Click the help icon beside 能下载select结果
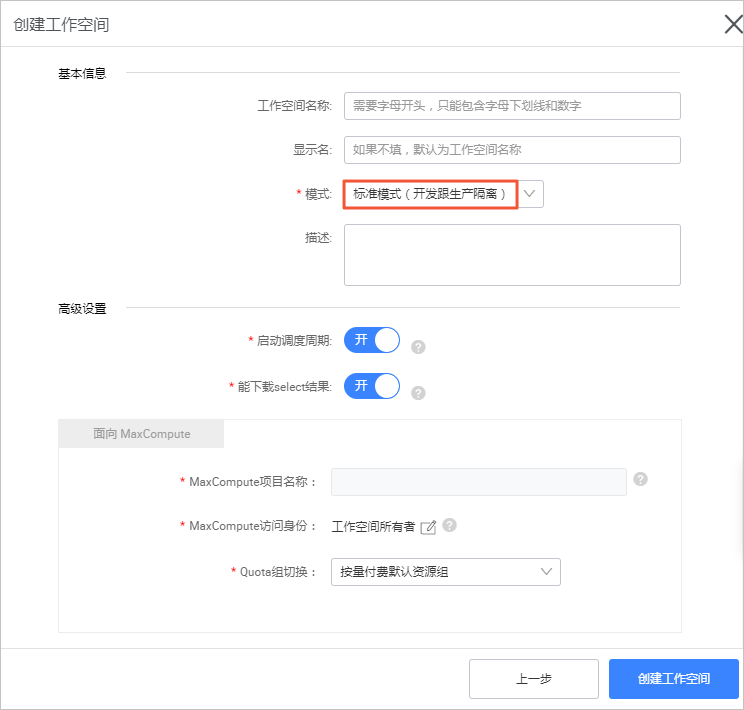744x710 pixels. point(418,393)
